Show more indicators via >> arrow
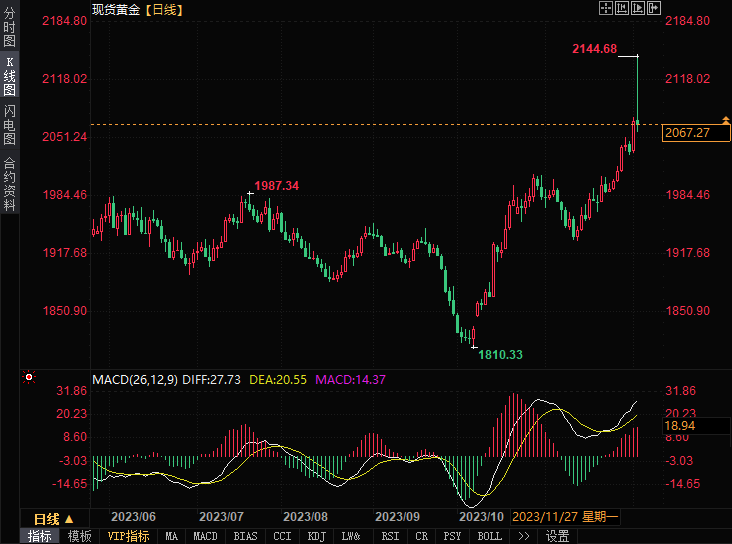732x544 pixels. (524, 536)
